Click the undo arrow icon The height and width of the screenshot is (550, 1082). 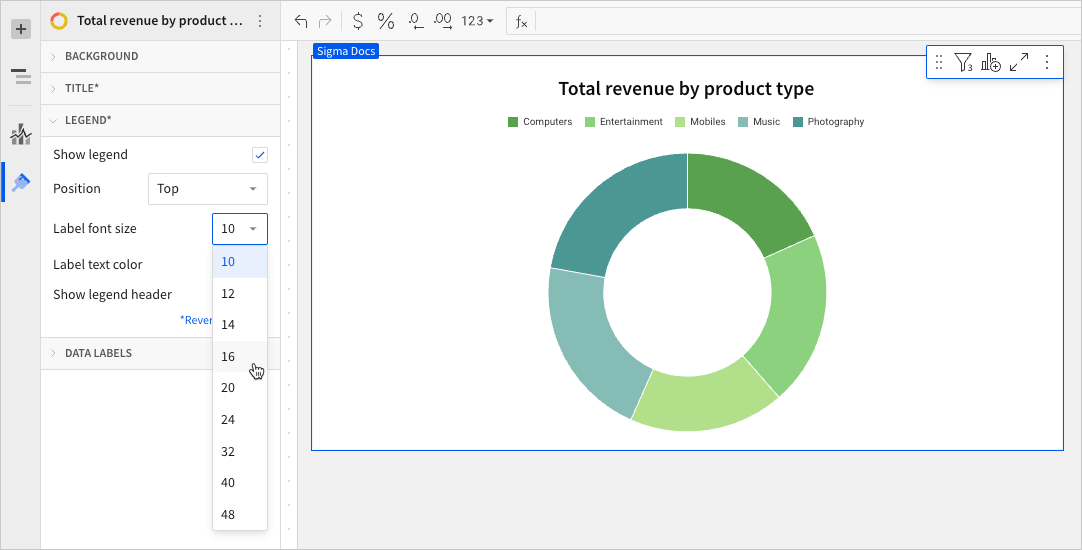coord(301,21)
